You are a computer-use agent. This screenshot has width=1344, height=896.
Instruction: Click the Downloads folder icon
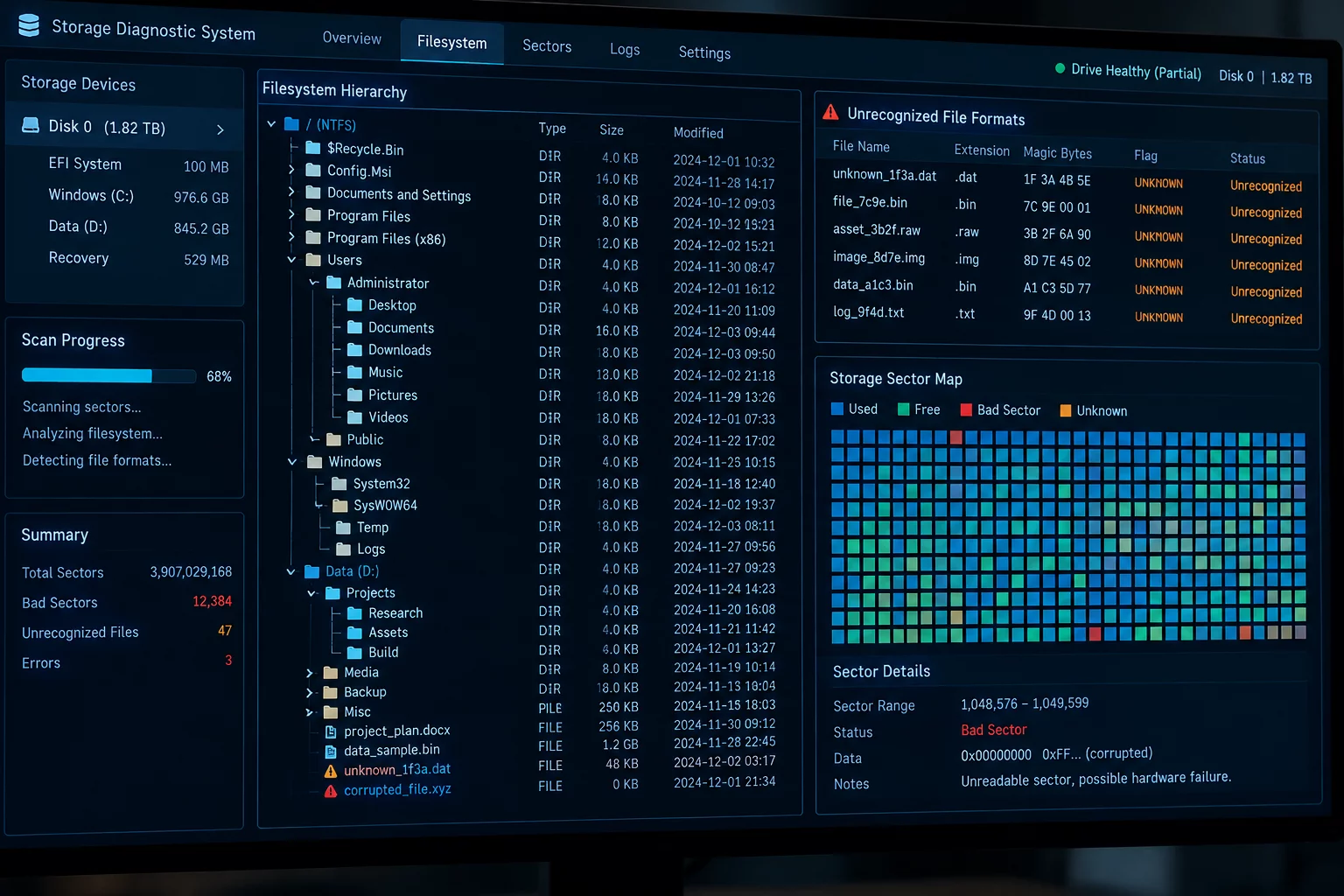click(354, 349)
